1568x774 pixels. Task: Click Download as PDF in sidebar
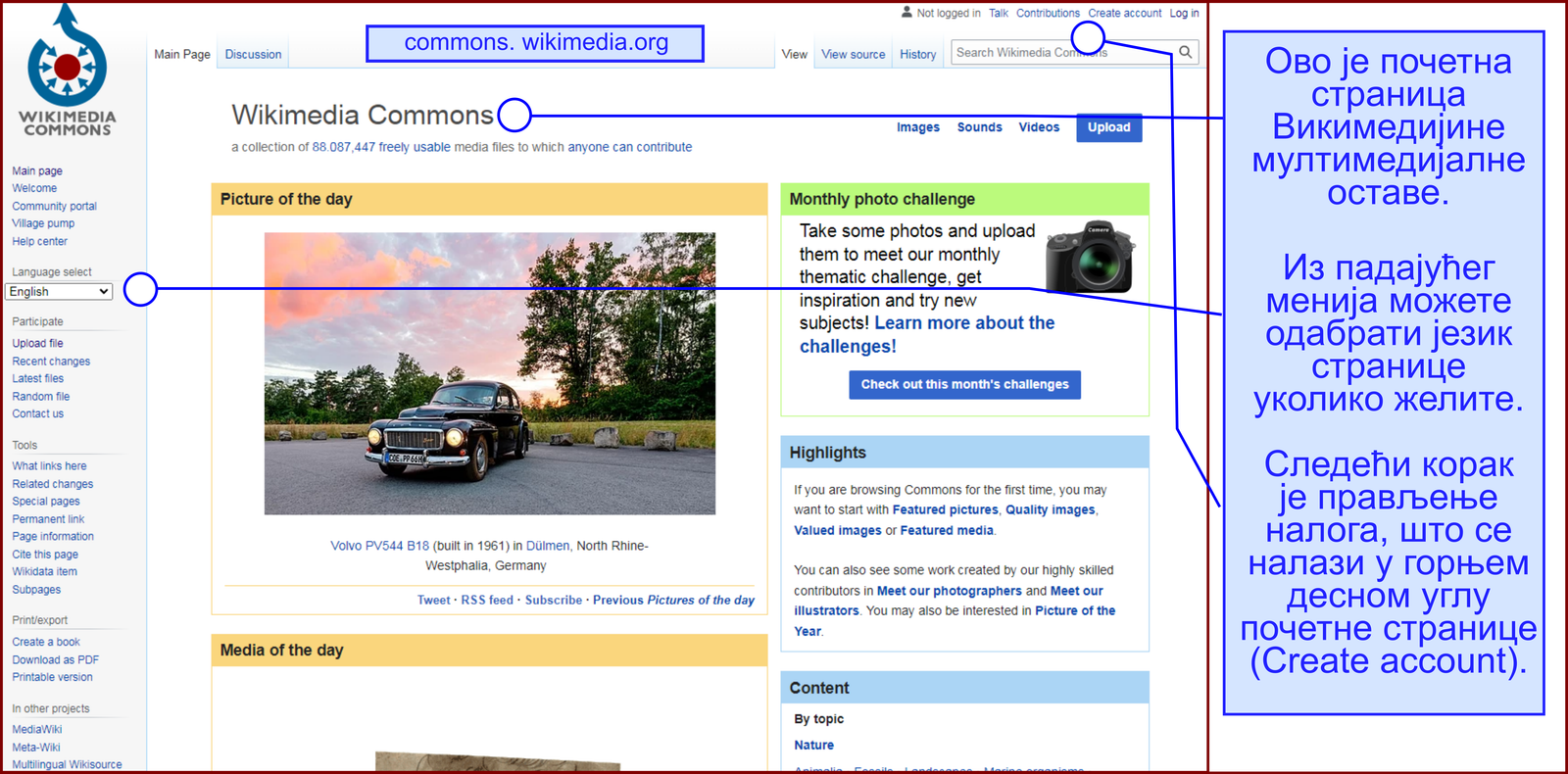(55, 660)
